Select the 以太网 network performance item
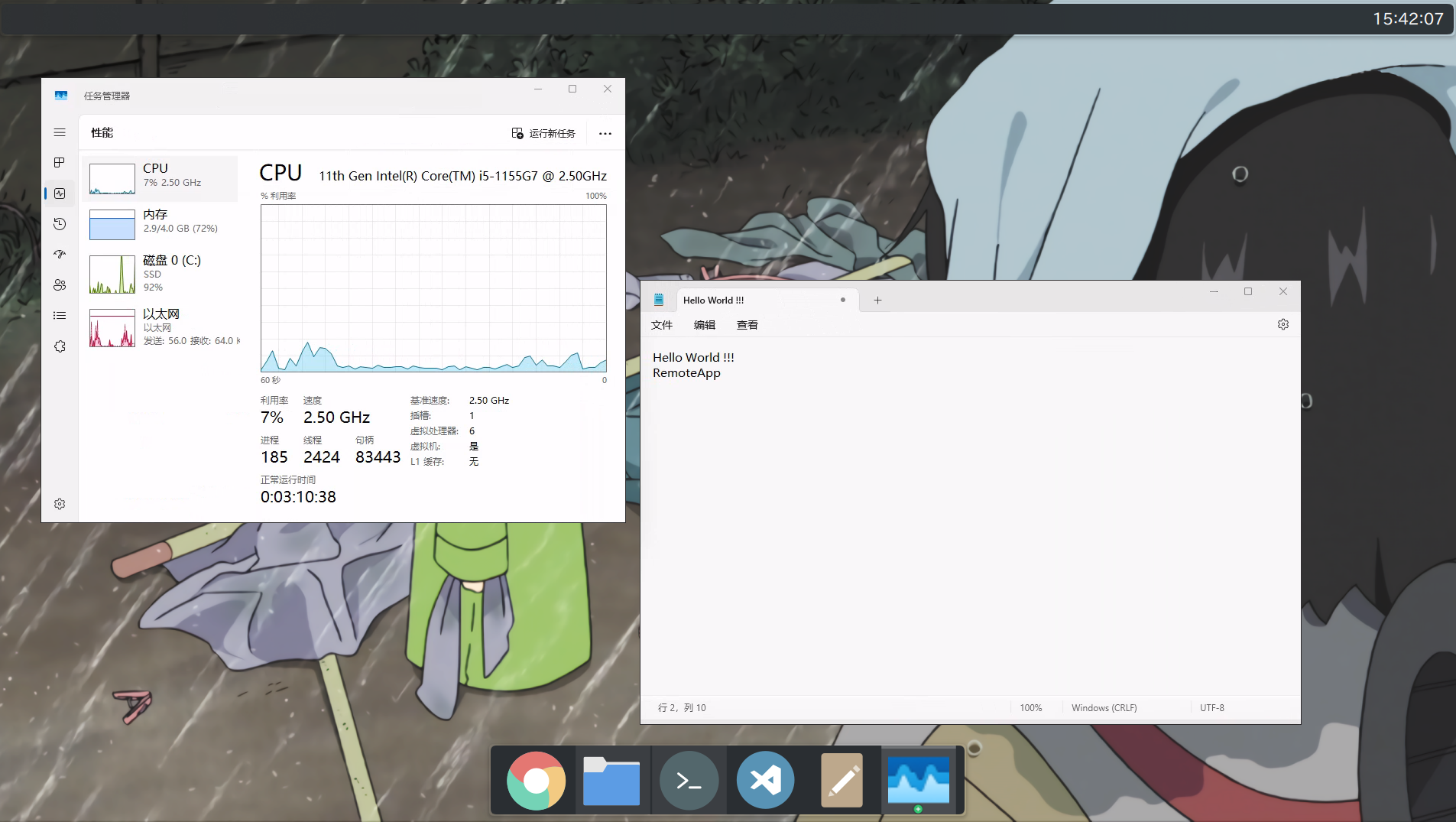This screenshot has width=1456, height=822. (160, 327)
